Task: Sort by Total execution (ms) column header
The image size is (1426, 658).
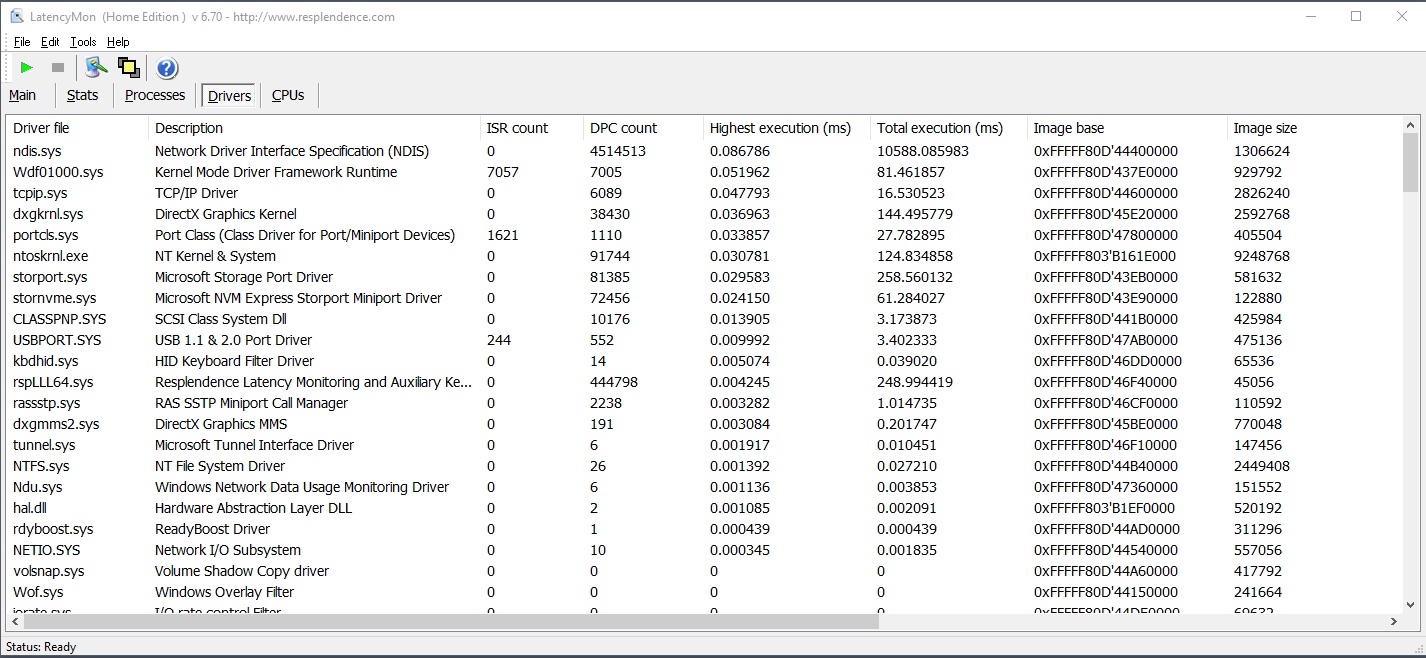Action: coord(948,128)
